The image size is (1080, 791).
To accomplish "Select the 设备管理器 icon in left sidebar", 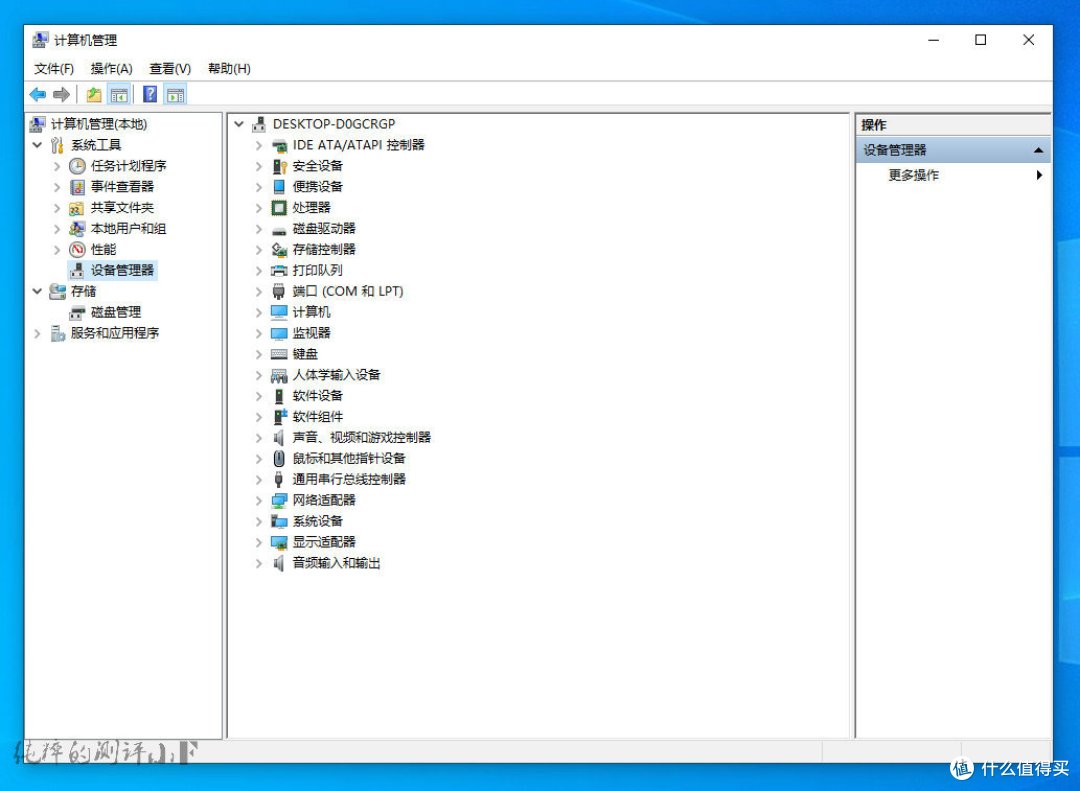I will (76, 270).
